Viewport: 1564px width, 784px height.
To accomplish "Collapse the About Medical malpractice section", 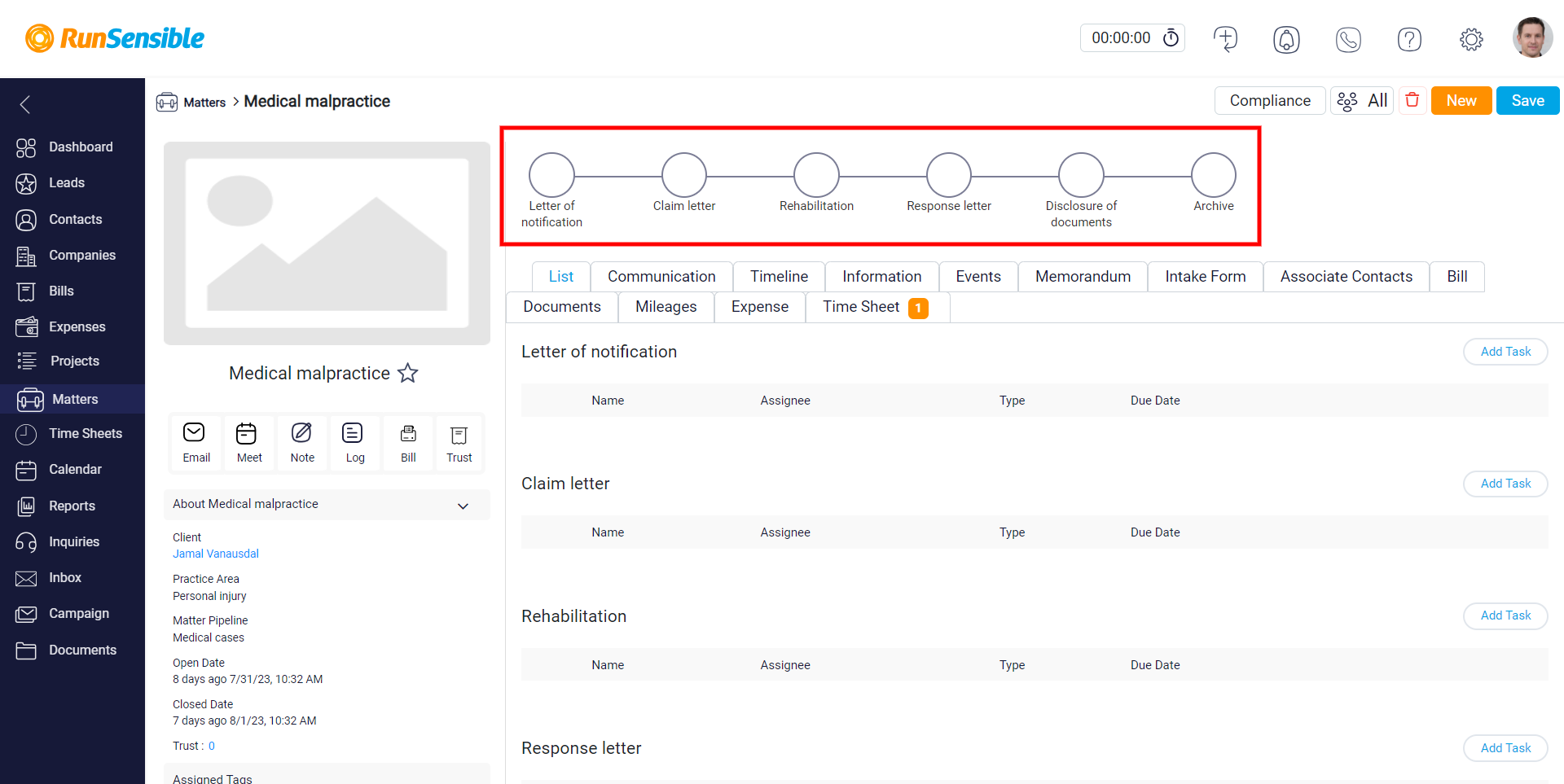I will point(463,506).
